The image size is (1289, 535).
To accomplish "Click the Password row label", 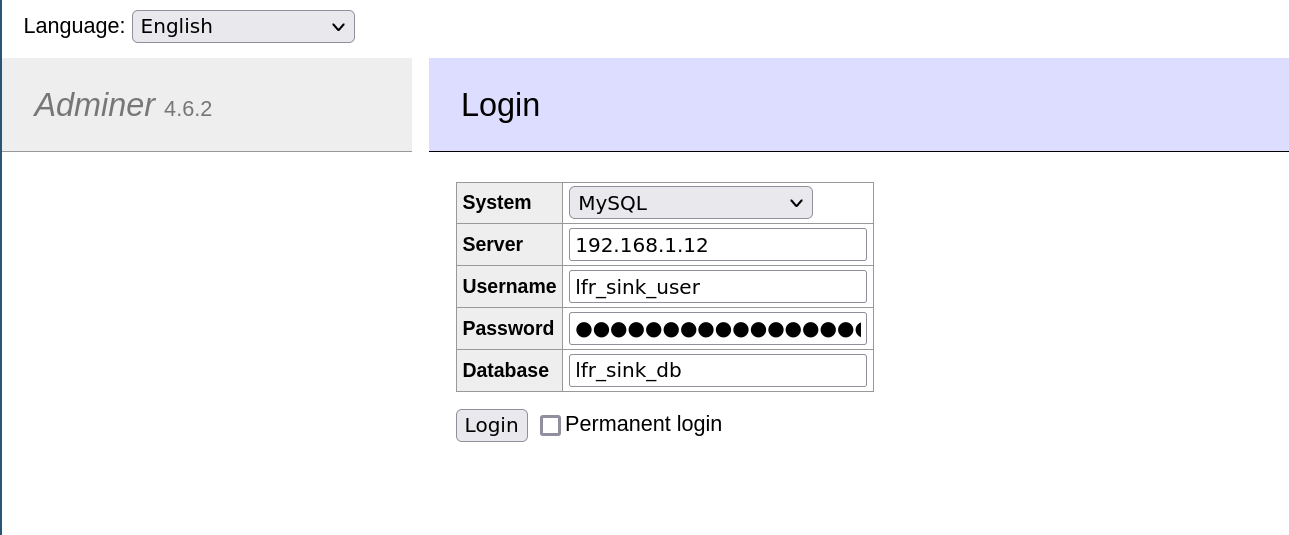I will click(508, 329).
